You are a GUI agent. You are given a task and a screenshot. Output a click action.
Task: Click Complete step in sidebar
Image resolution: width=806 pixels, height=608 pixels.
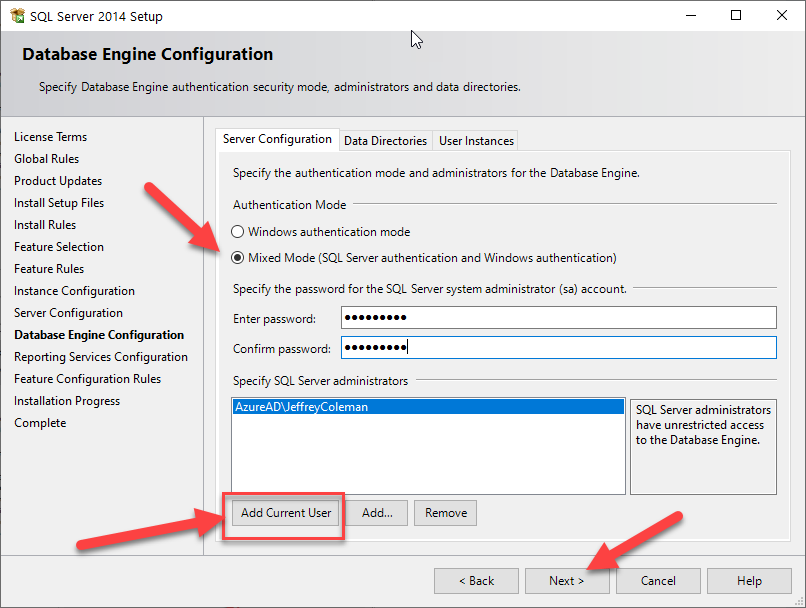[40, 423]
